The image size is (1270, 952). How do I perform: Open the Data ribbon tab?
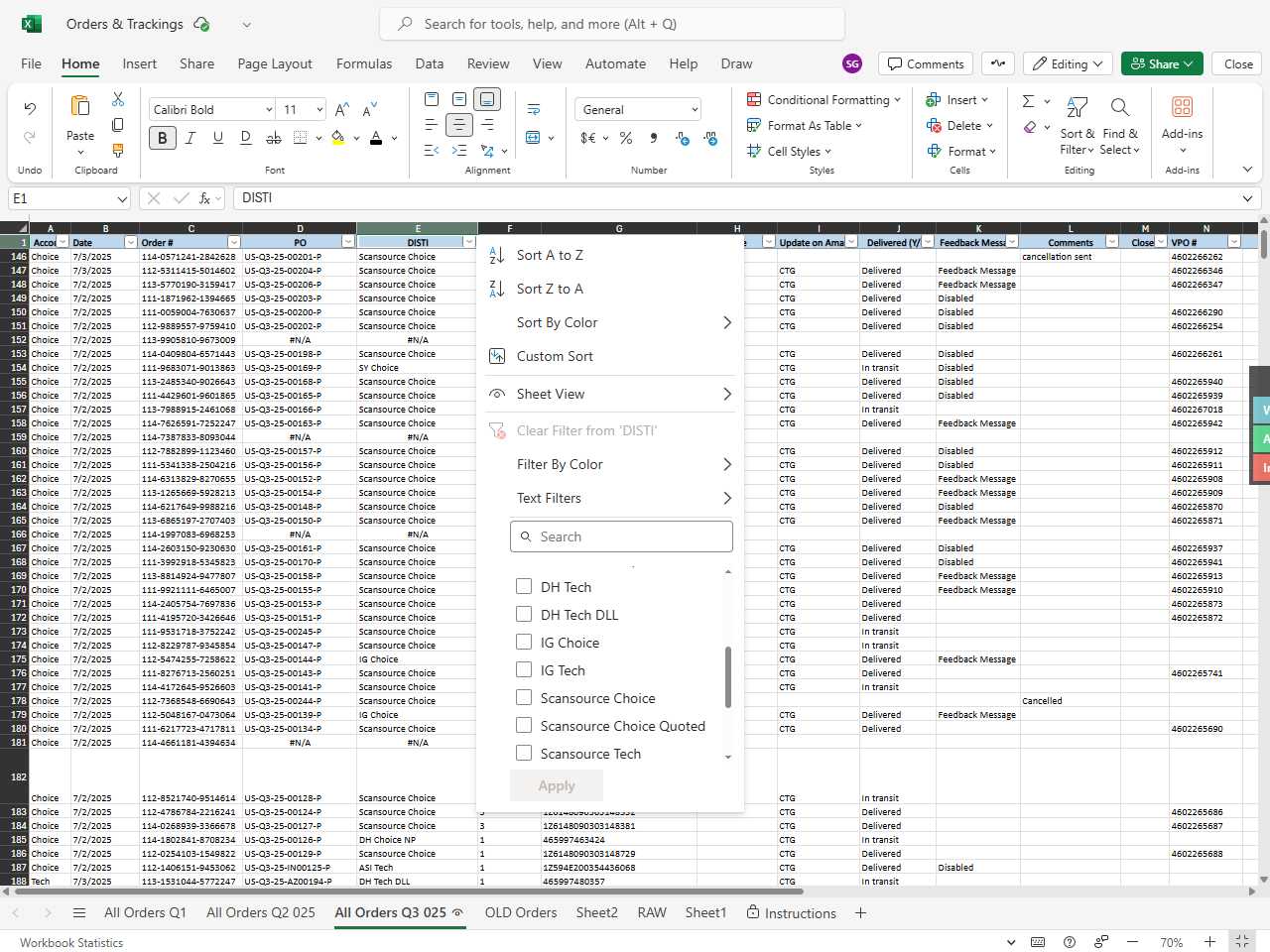(430, 63)
